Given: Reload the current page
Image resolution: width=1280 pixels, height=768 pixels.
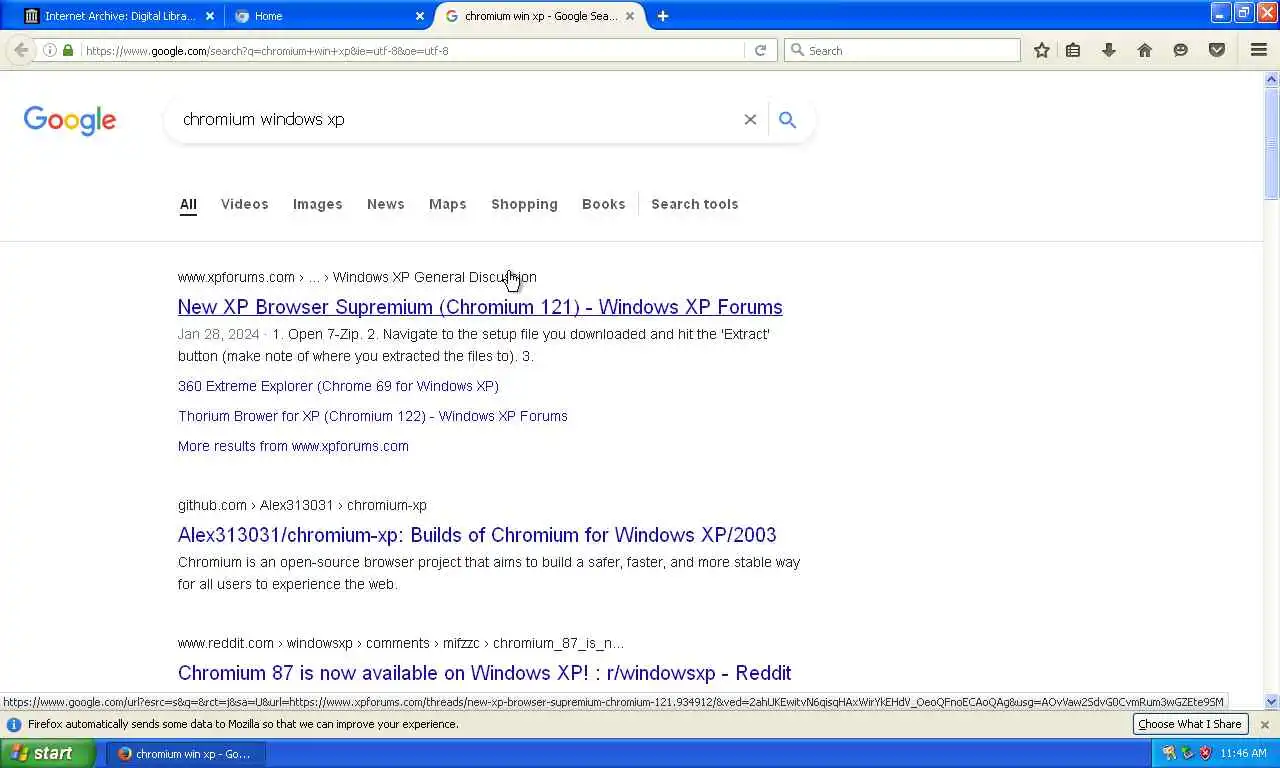Looking at the screenshot, I should coord(760,50).
